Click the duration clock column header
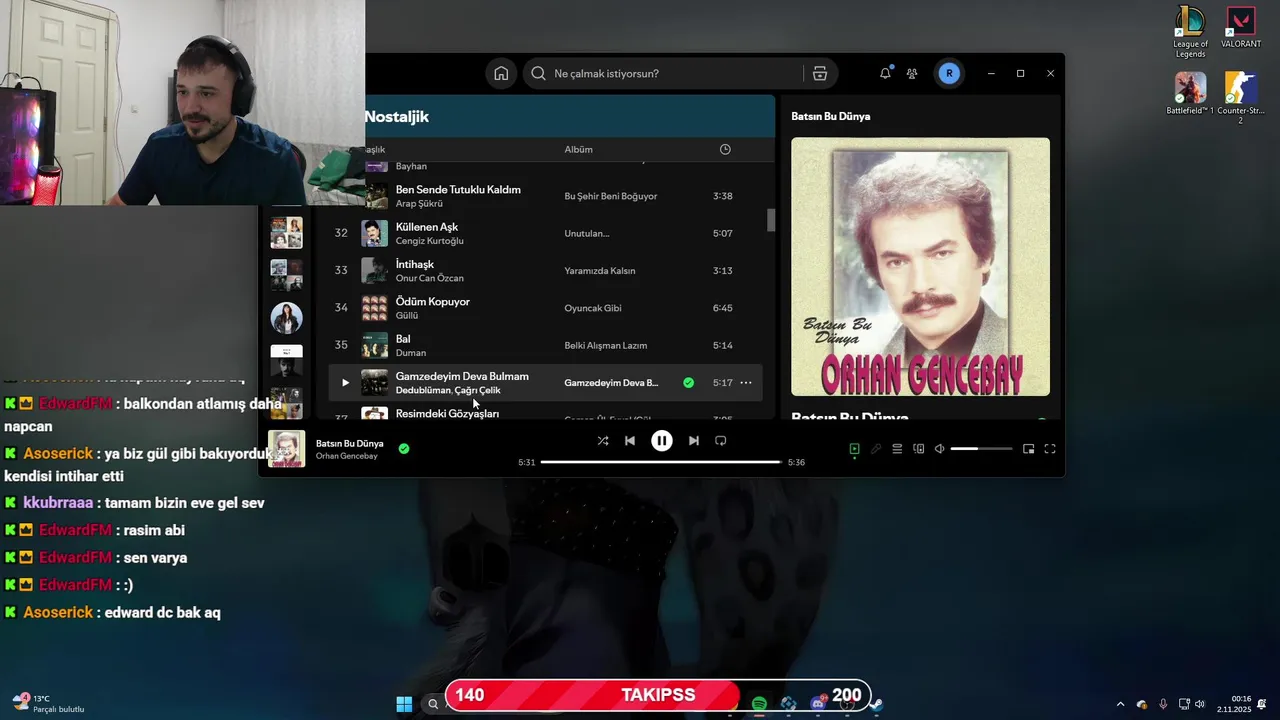1280x720 pixels. tap(725, 149)
